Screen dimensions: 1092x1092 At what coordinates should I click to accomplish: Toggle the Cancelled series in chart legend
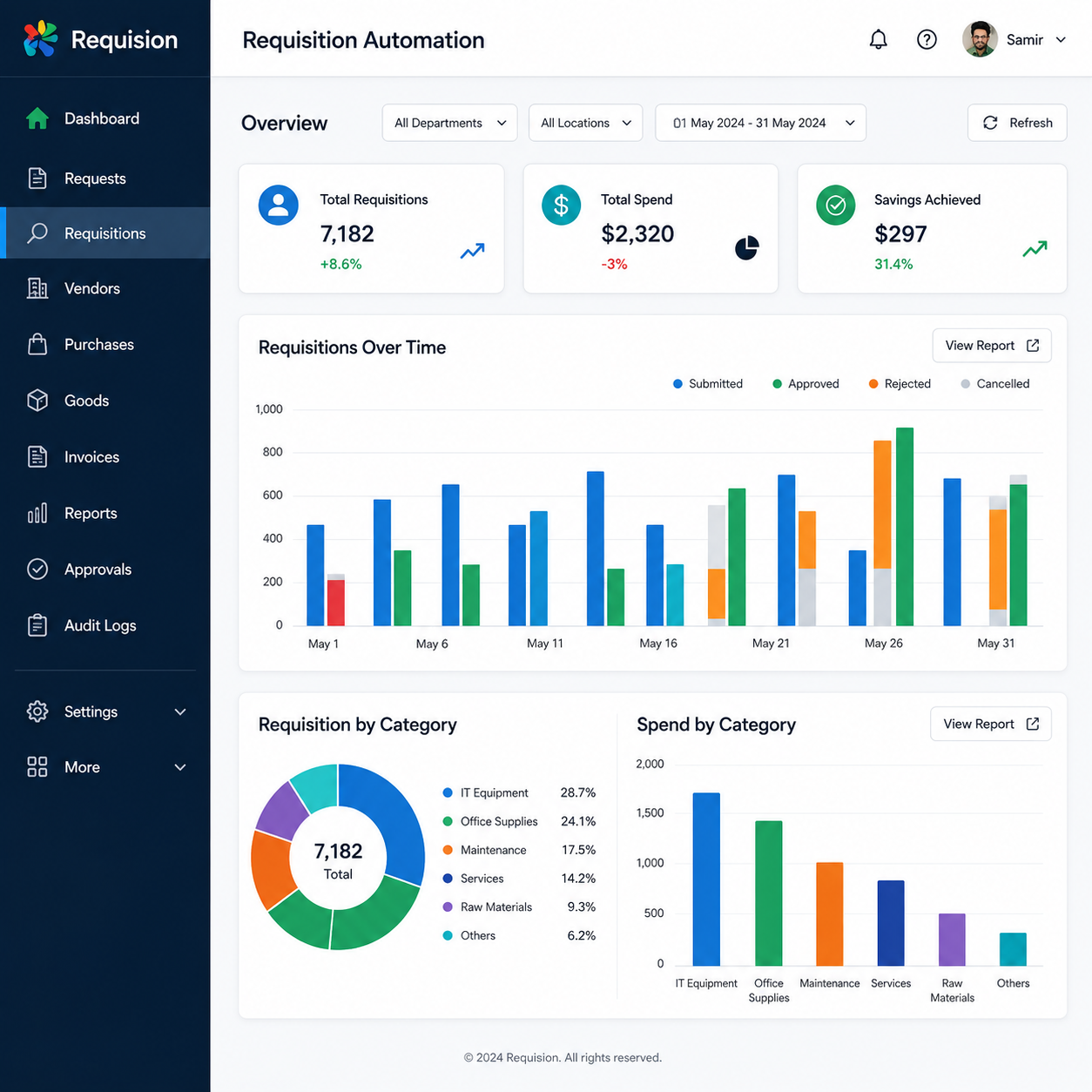point(995,384)
